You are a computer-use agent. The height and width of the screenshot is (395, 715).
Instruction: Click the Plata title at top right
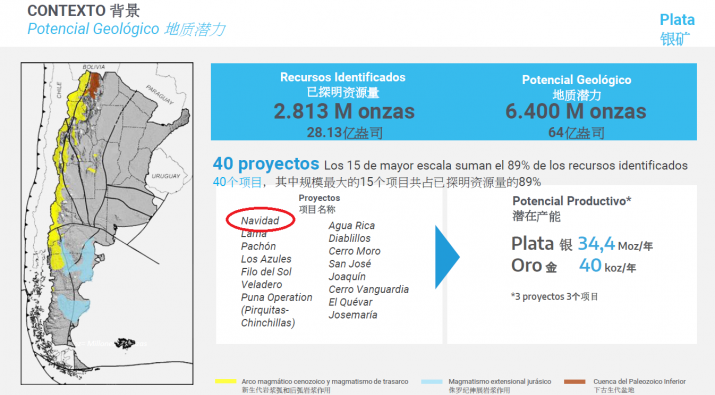[x=677, y=20]
